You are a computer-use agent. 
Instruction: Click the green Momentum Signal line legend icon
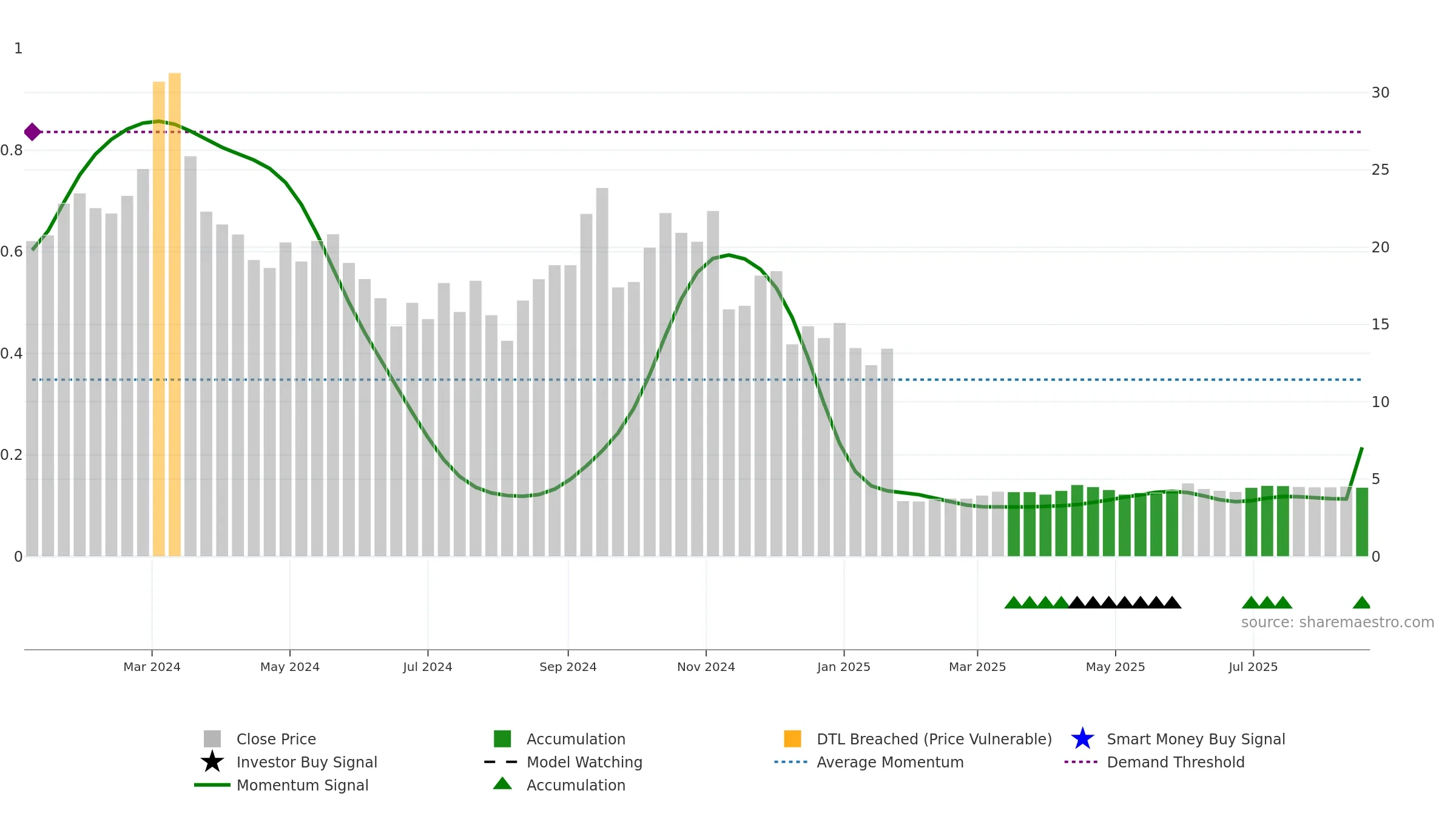212,785
